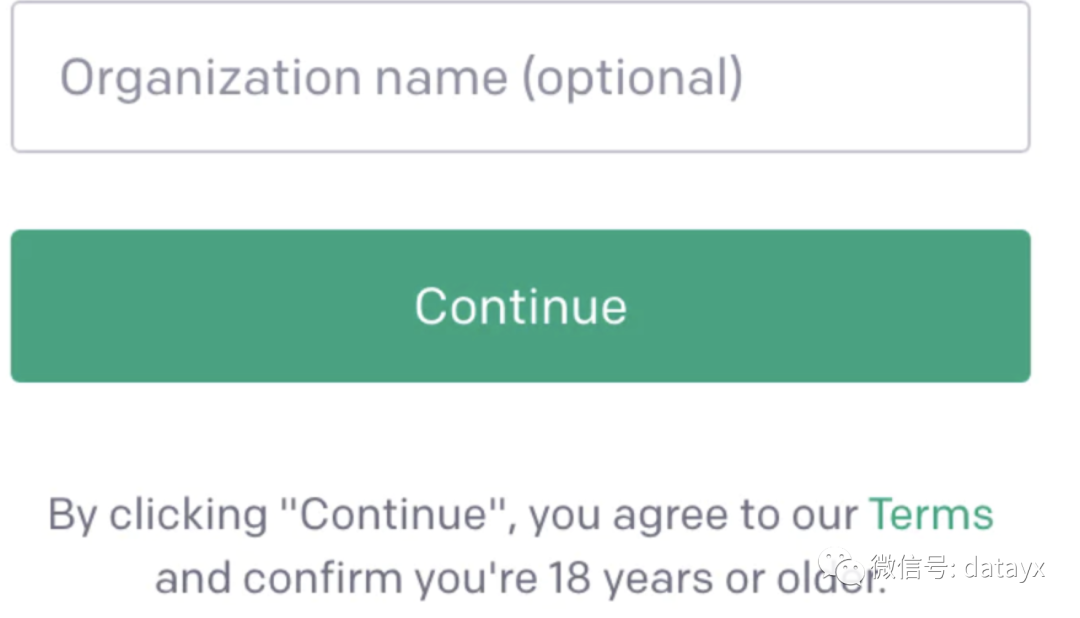This screenshot has width=1080, height=618.
Task: Submit the form with Continue
Action: click(x=521, y=306)
